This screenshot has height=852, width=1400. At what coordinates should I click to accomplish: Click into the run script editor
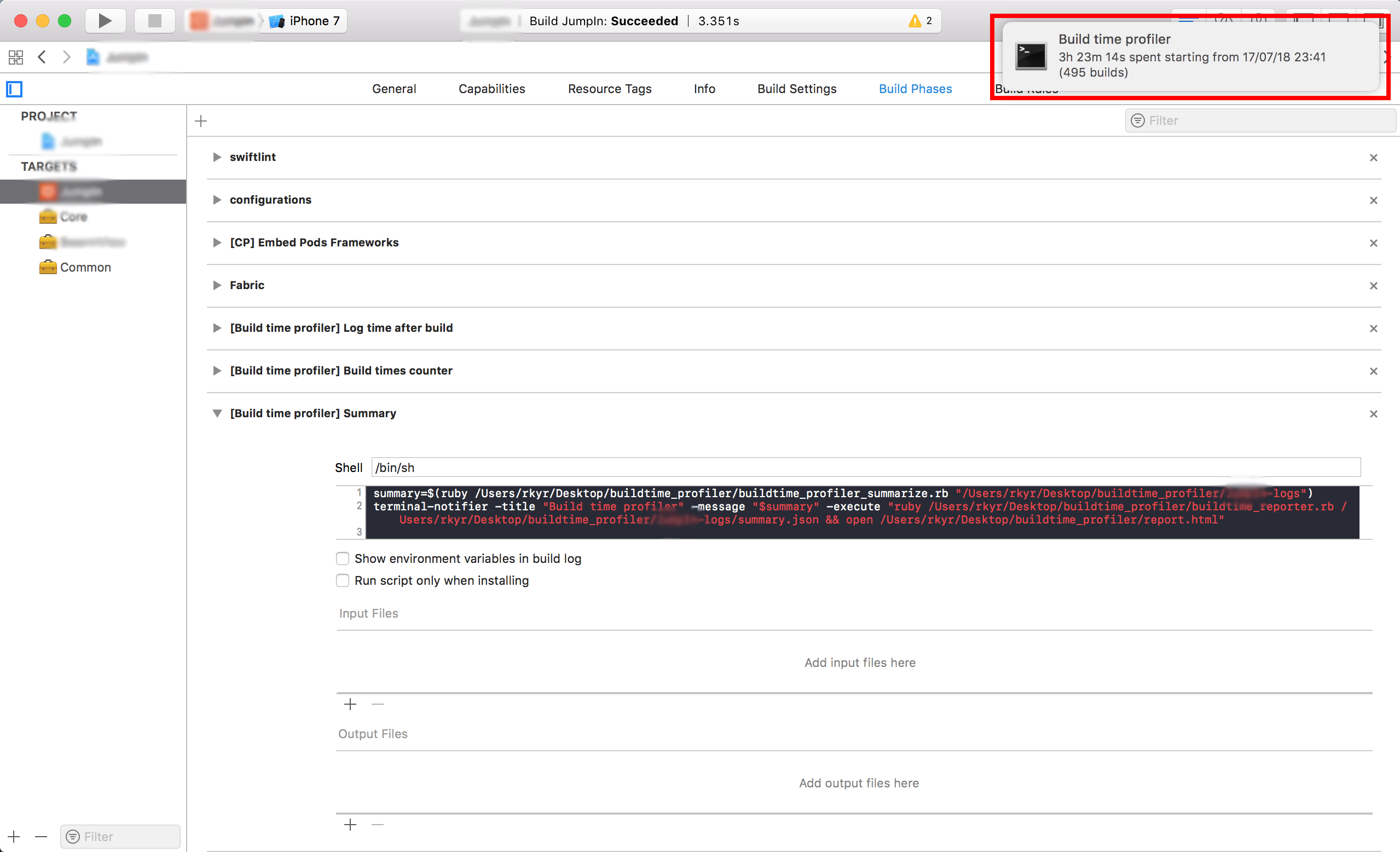[862, 512]
